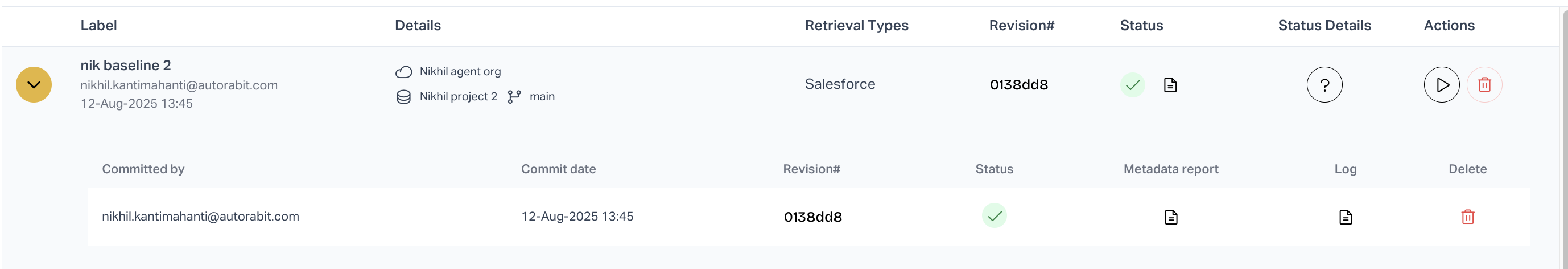
Task: Click the main branch icon
Action: (x=514, y=97)
